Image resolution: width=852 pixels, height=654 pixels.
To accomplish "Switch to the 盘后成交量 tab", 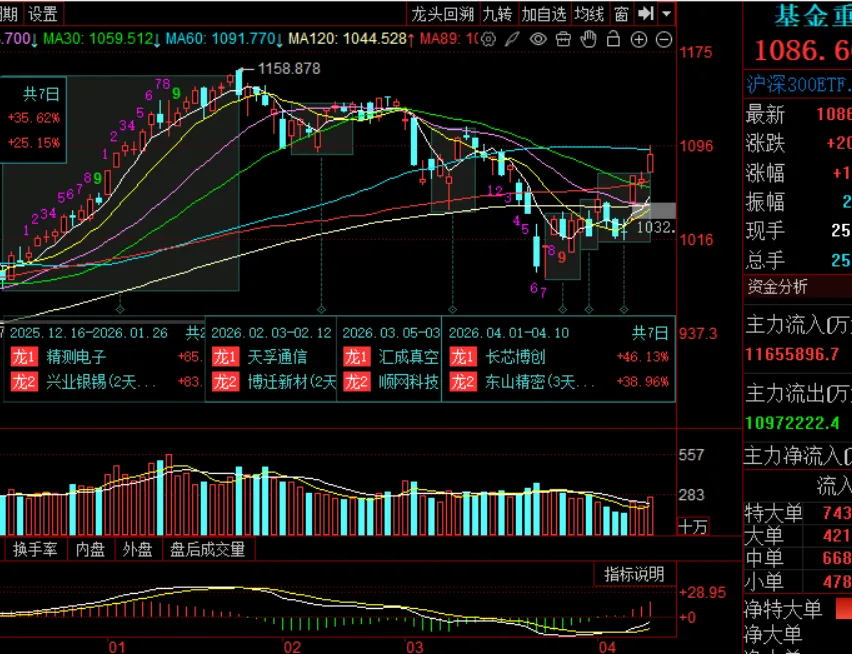I will pyautogui.click(x=208, y=549).
